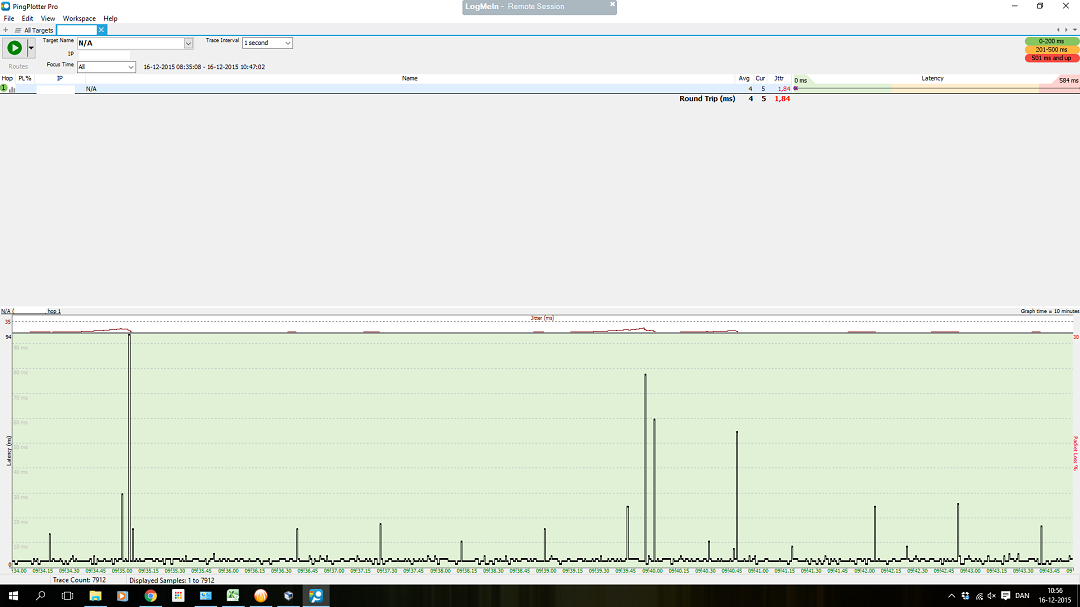Open the Focus Time dropdown
Viewport: 1080px width, 607px height.
(130, 67)
